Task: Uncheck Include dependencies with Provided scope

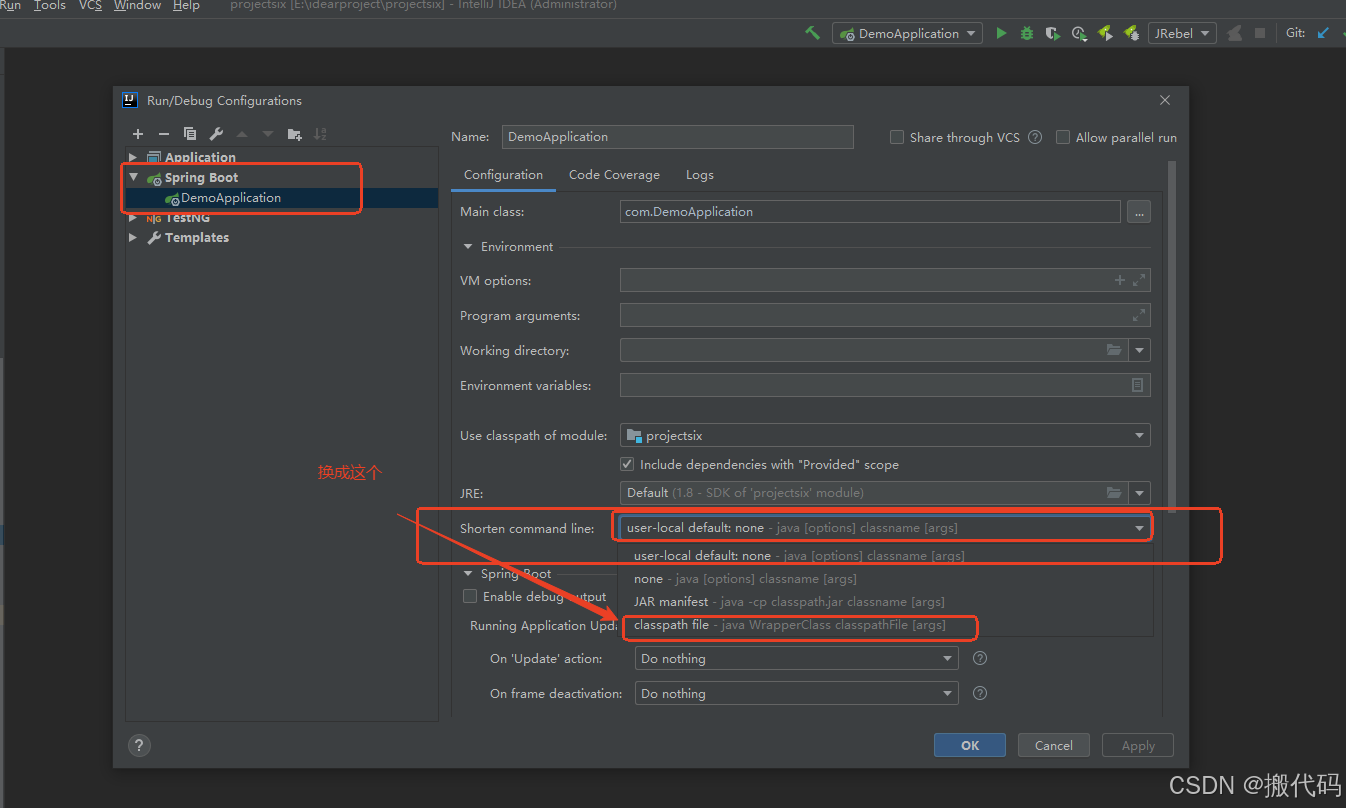Action: 627,464
